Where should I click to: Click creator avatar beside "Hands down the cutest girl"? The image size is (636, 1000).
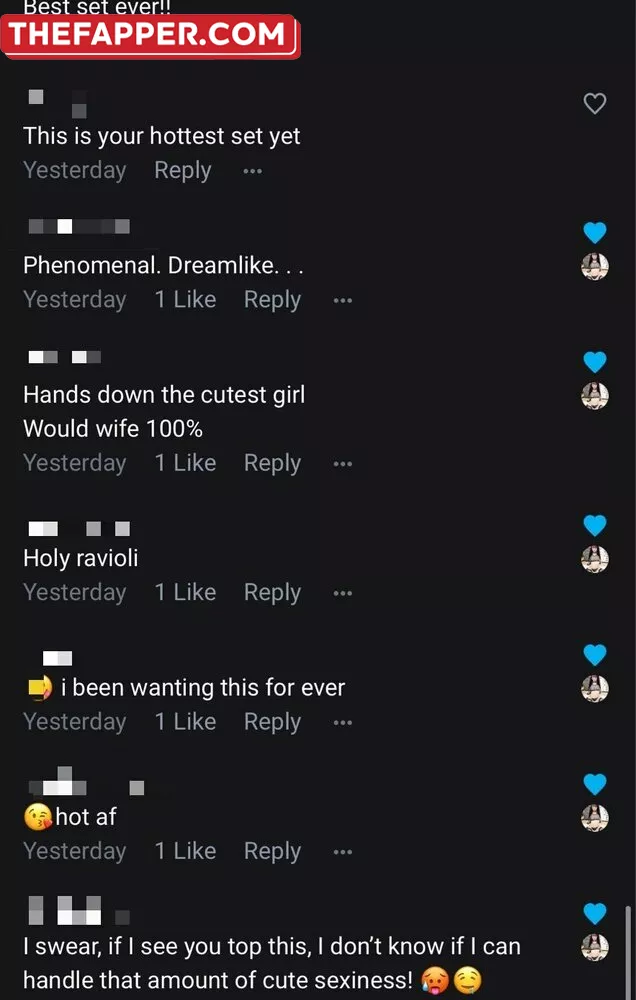click(595, 396)
